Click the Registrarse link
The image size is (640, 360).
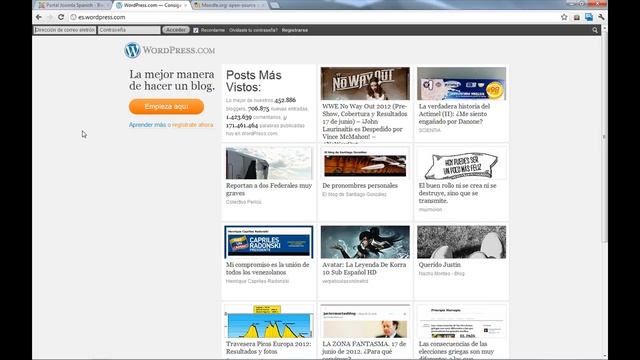(295, 30)
